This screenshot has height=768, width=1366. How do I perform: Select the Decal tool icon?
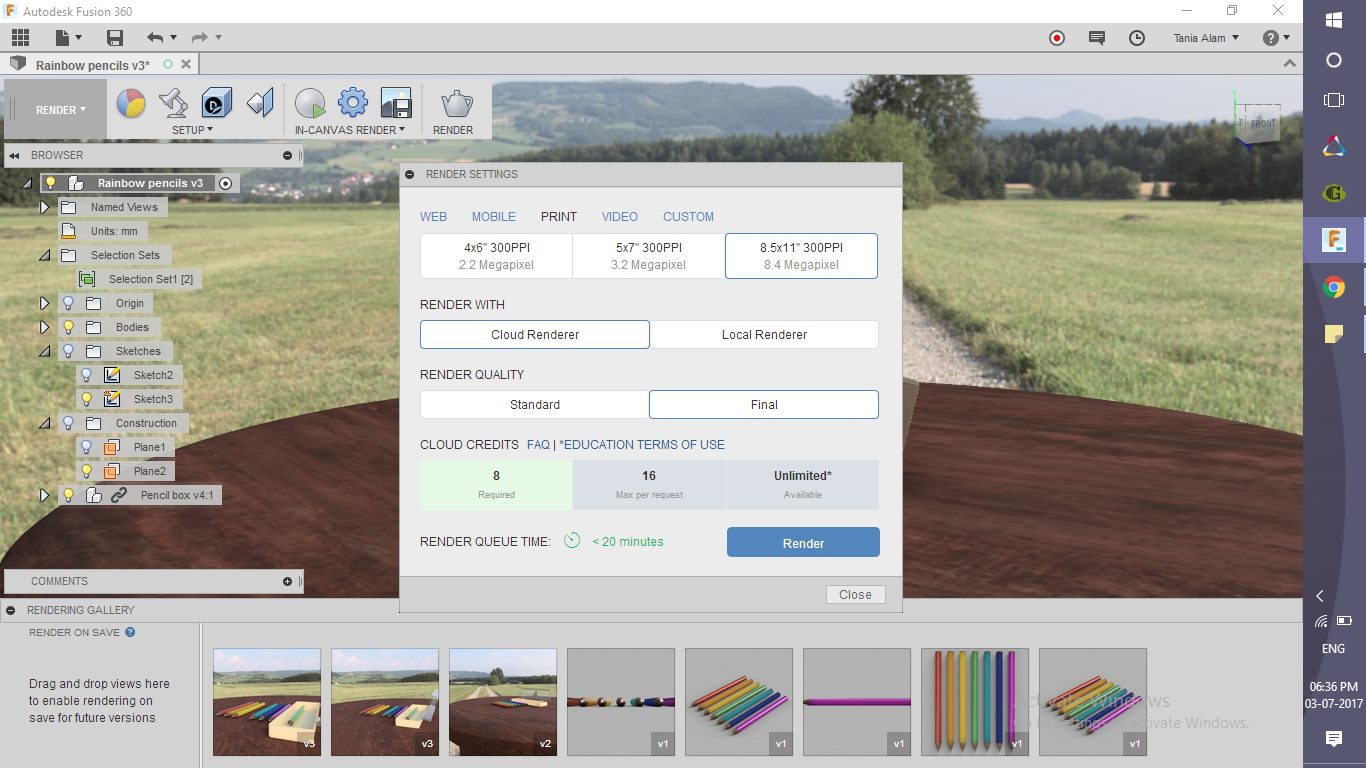pyautogui.click(x=217, y=103)
